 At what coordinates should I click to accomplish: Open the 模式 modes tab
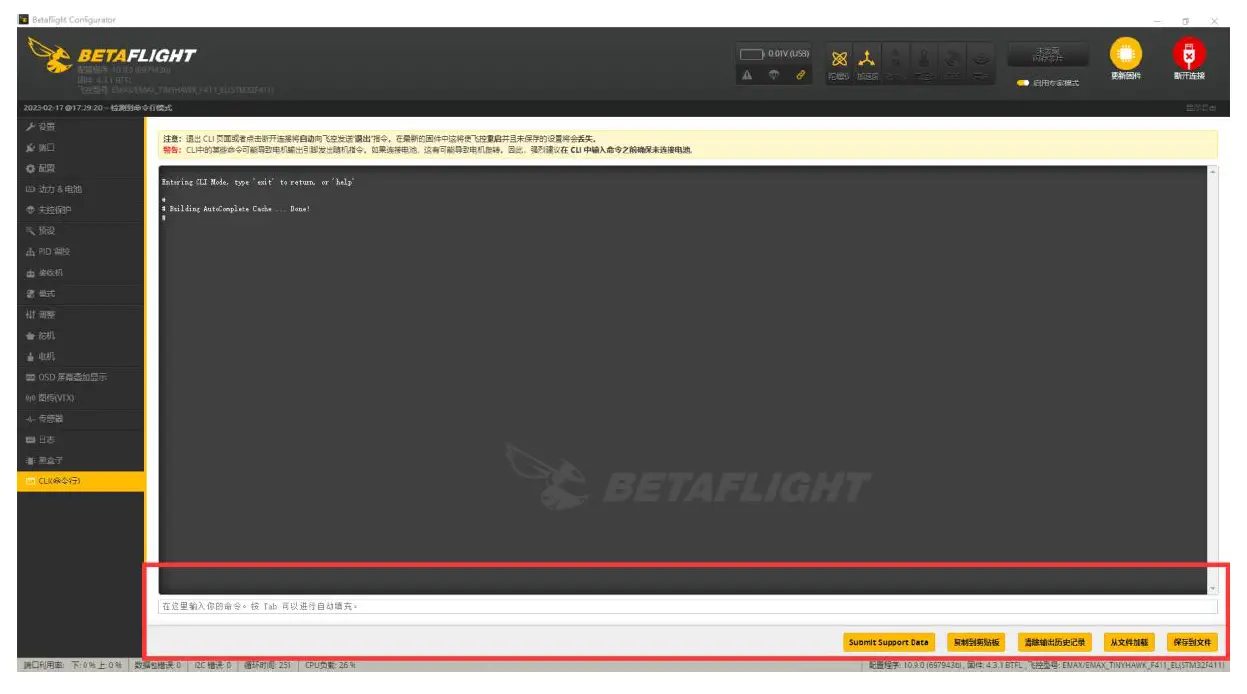80,294
